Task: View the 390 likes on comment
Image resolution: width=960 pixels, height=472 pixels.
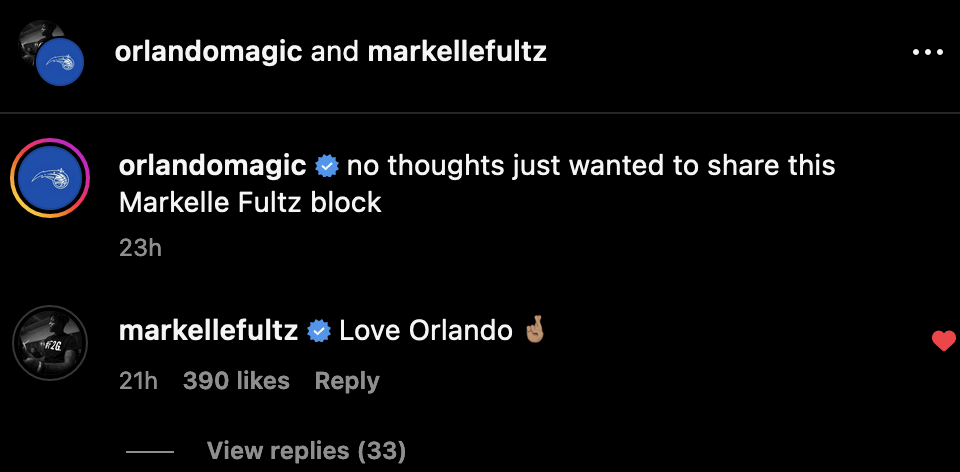Action: [x=236, y=381]
